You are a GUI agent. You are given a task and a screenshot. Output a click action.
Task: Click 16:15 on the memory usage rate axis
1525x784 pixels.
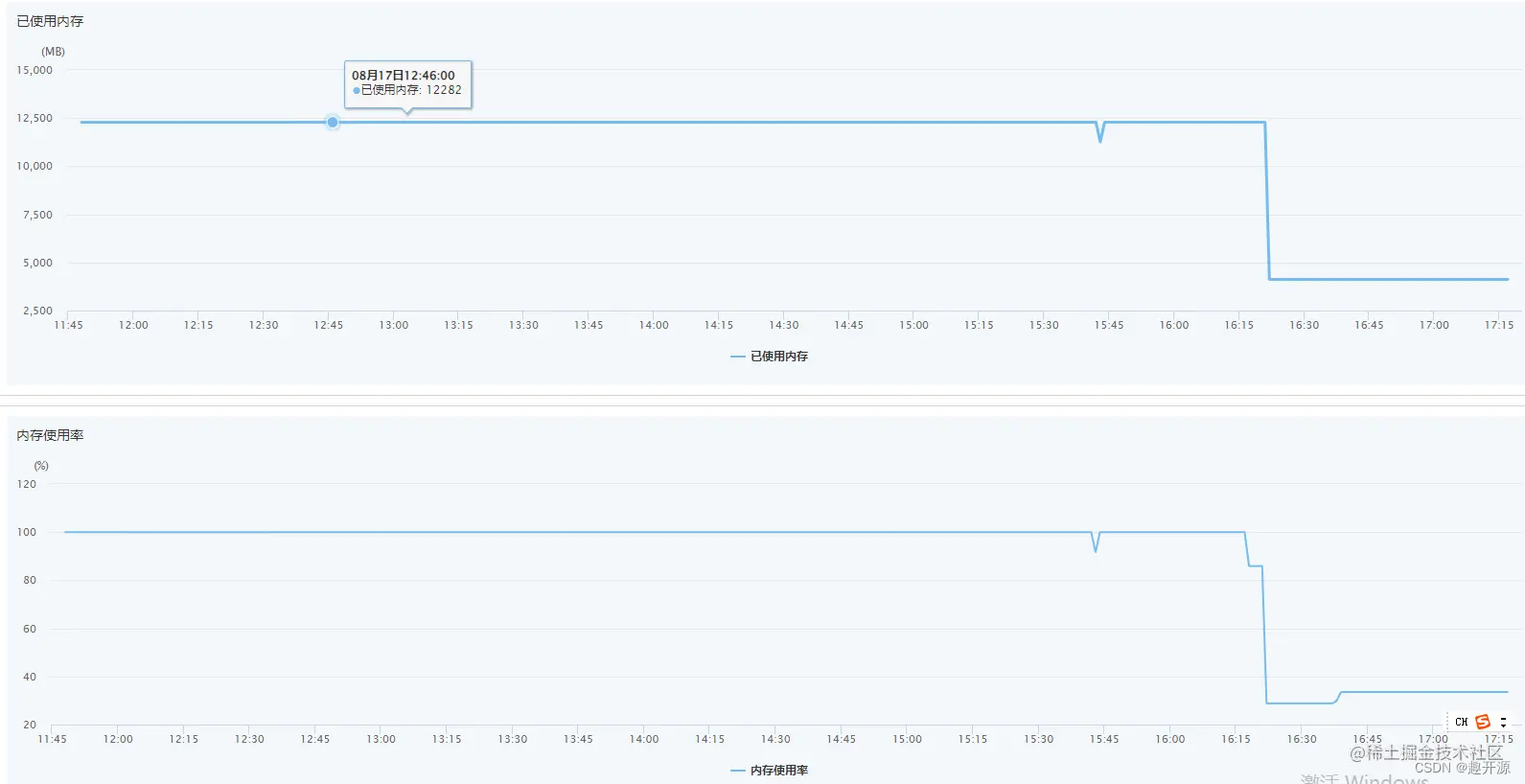(1236, 739)
